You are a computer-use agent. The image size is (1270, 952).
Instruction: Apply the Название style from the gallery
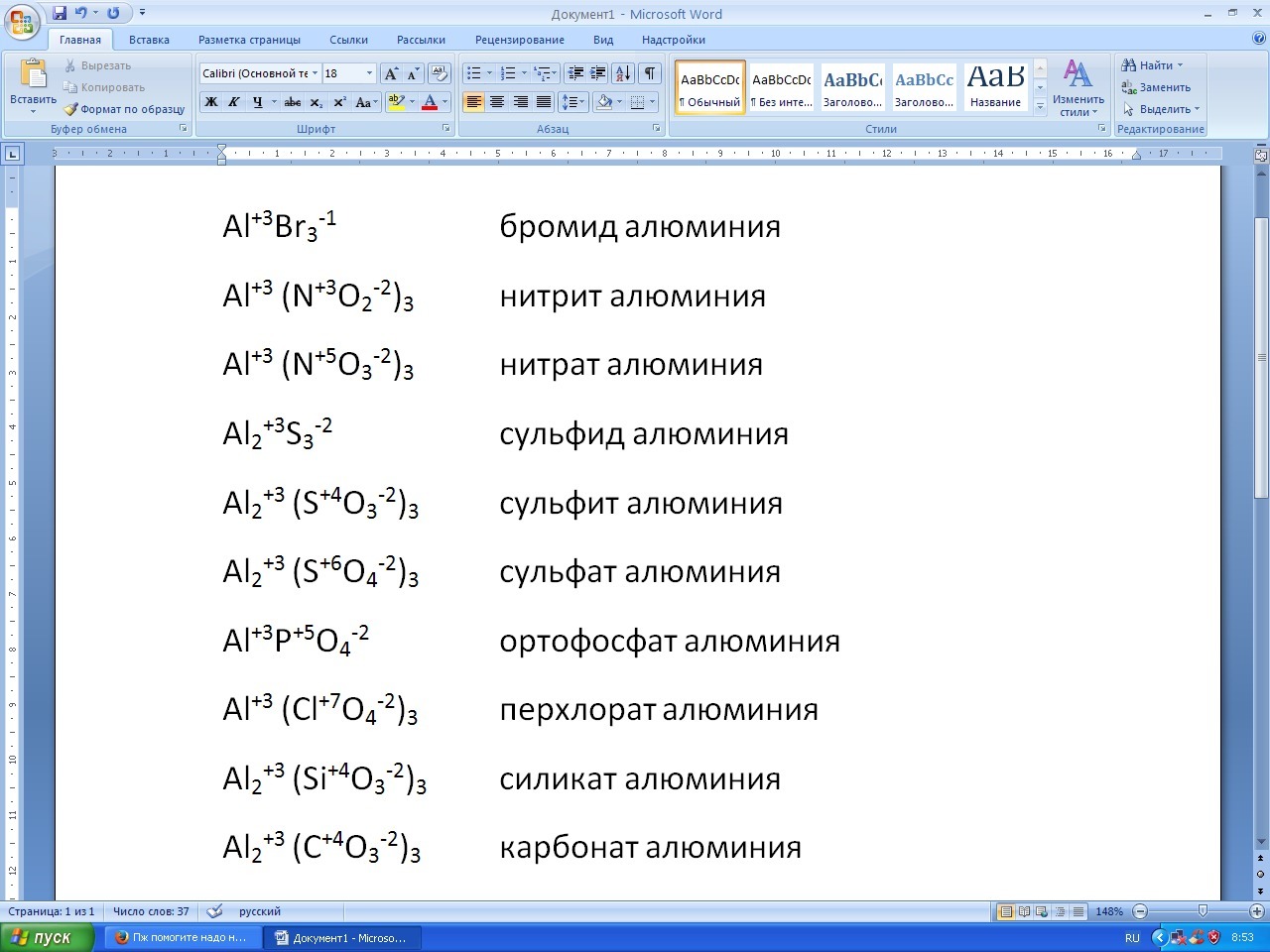995,87
